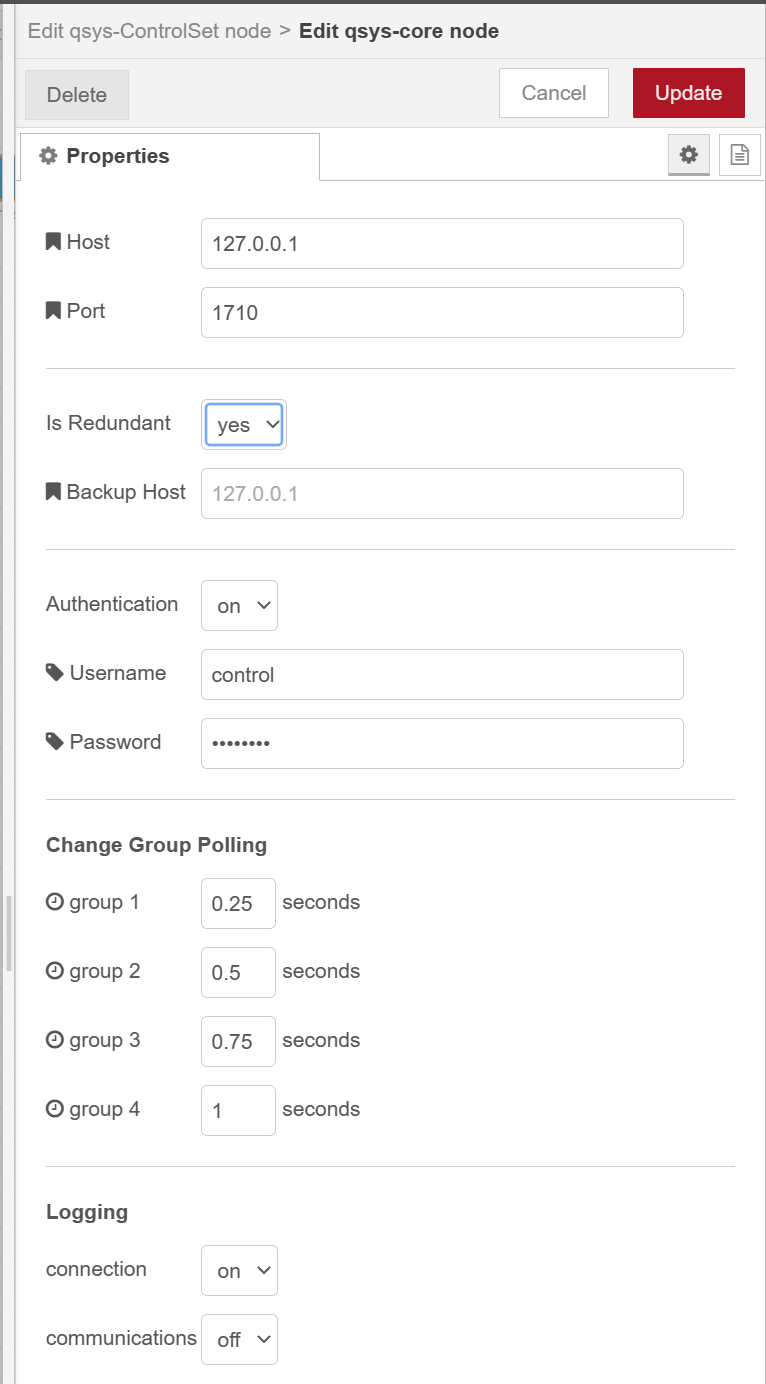Click the clock icon beside group 1
Screen dimensions: 766x1384
pyautogui.click(x=55, y=902)
